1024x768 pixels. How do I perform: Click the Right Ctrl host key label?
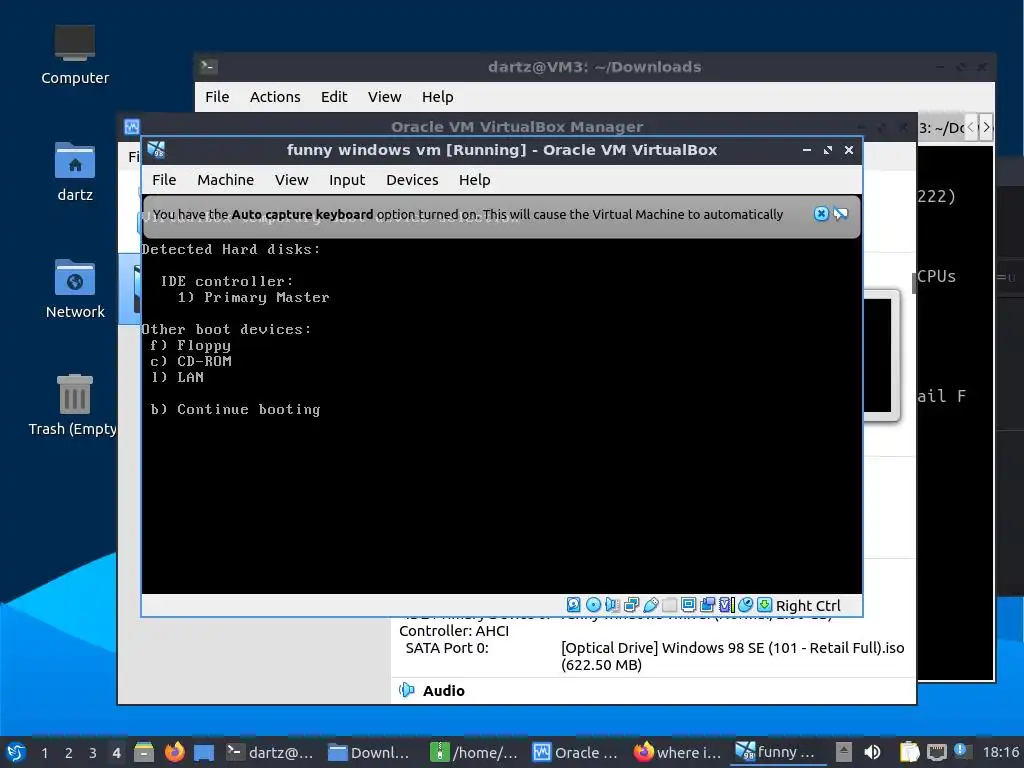[x=808, y=605]
